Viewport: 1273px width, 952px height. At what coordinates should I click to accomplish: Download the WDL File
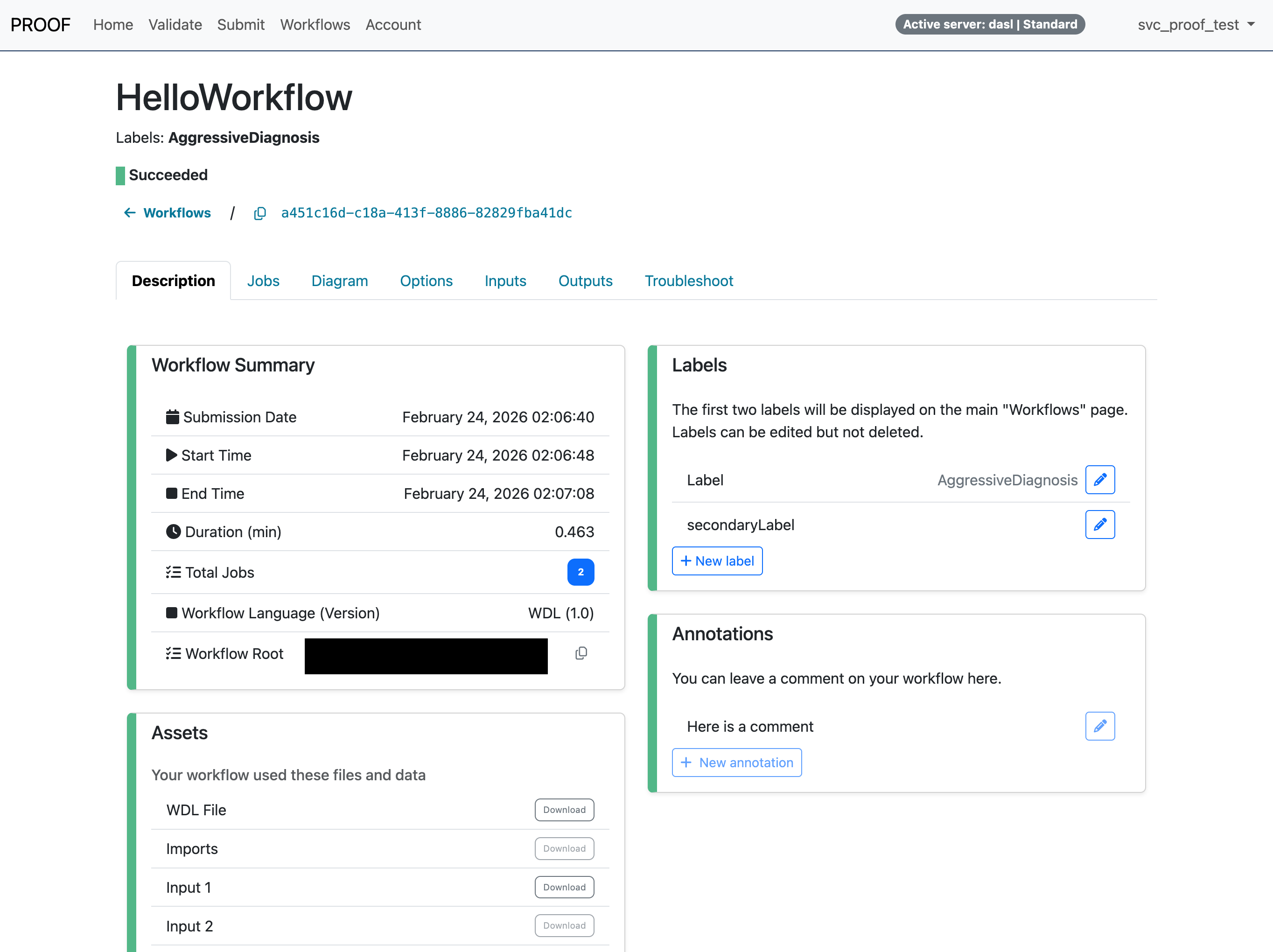[564, 810]
